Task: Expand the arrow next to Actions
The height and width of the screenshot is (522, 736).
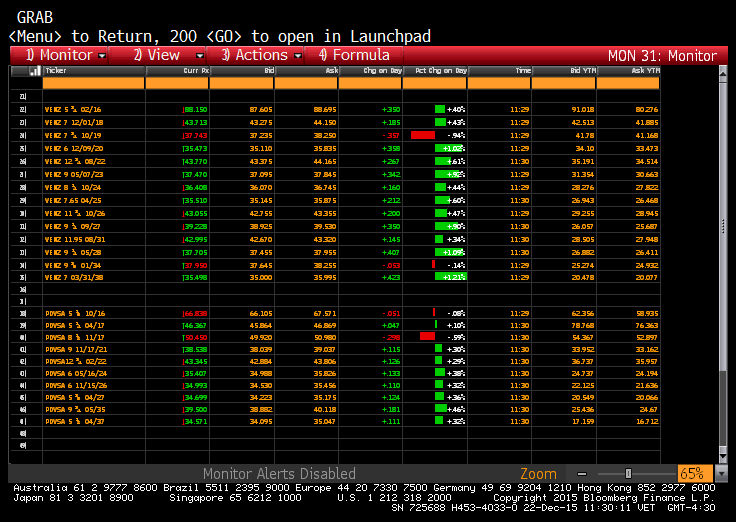Action: tap(298, 56)
